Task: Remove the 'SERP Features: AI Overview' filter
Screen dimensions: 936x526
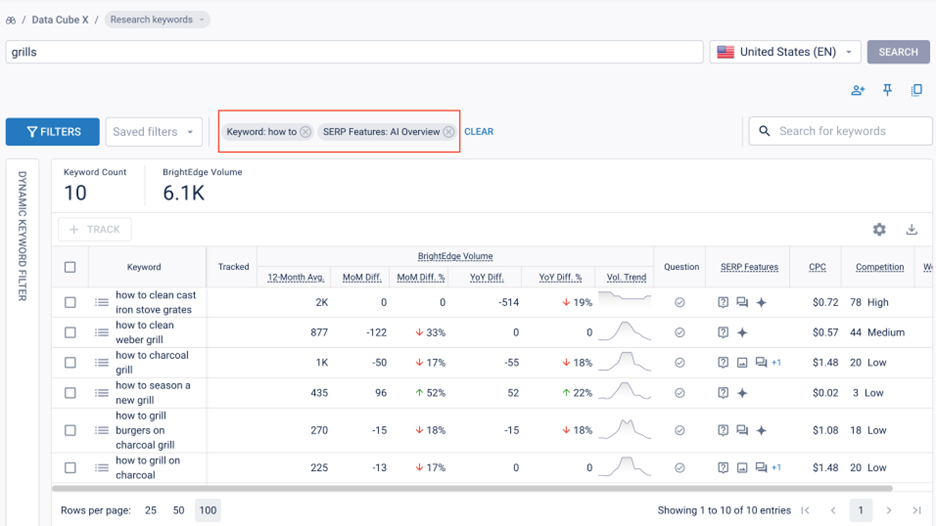Action: [x=449, y=132]
